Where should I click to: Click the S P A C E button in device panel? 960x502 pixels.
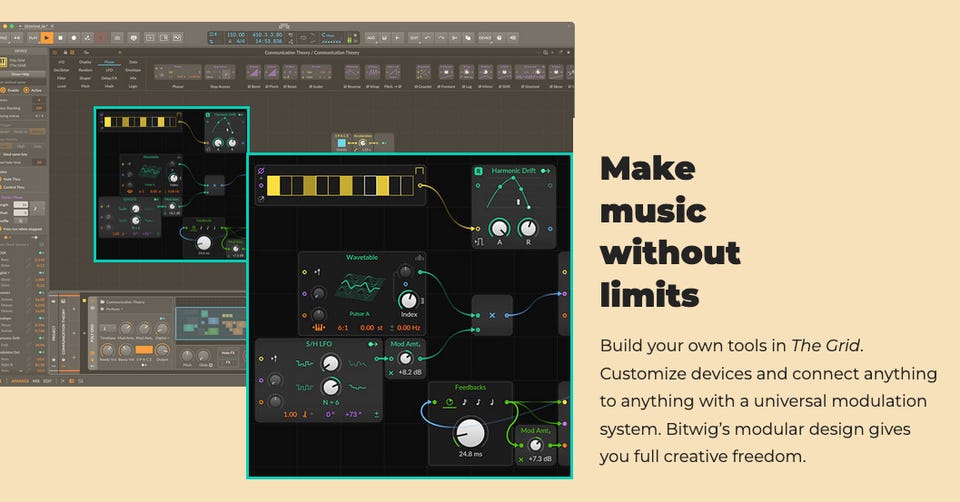(x=144, y=350)
